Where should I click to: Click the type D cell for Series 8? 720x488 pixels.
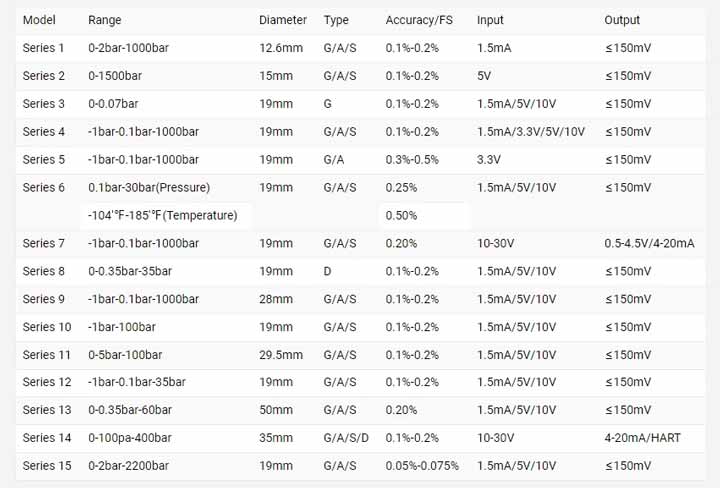click(328, 271)
